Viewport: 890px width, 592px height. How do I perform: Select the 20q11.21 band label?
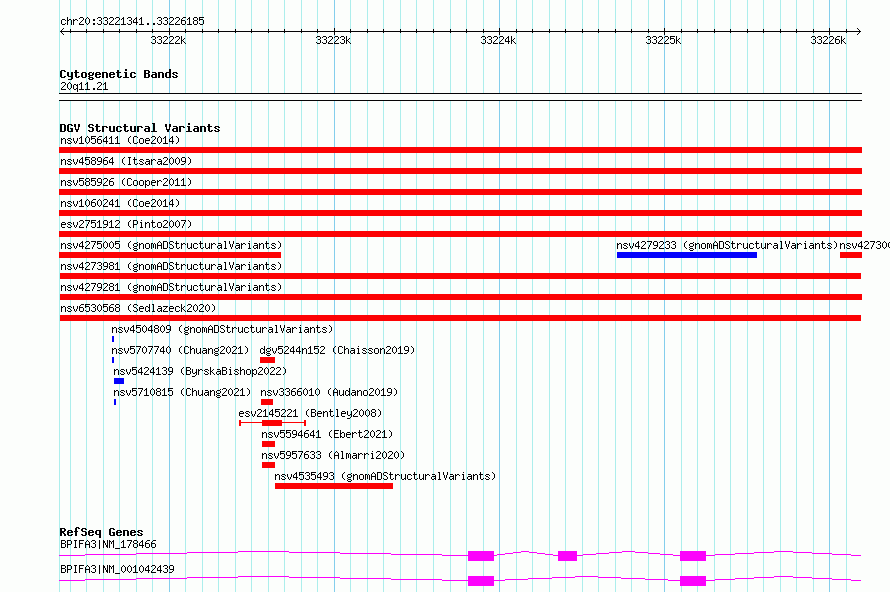[x=84, y=87]
